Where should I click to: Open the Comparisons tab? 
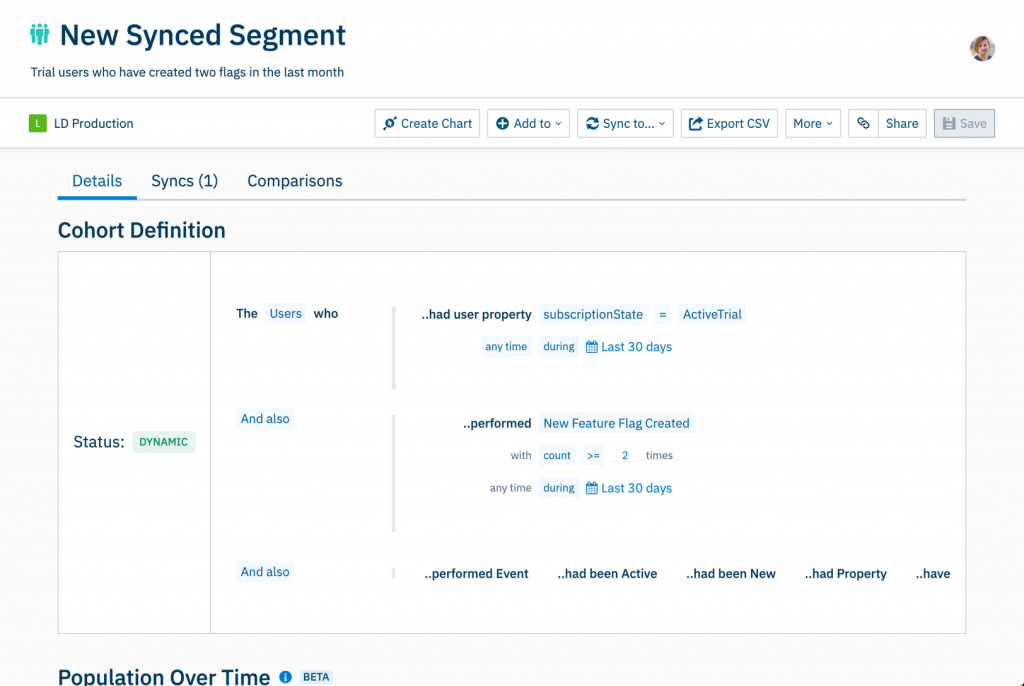[x=294, y=181]
